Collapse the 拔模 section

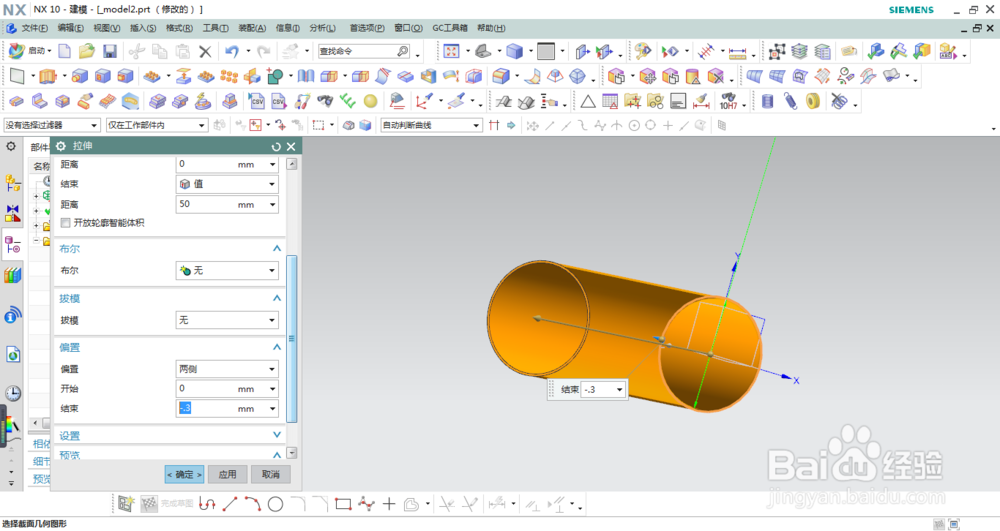(277, 298)
